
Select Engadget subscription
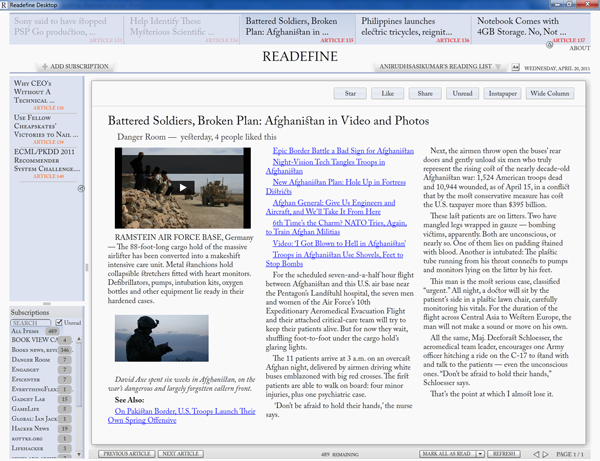coord(41,370)
